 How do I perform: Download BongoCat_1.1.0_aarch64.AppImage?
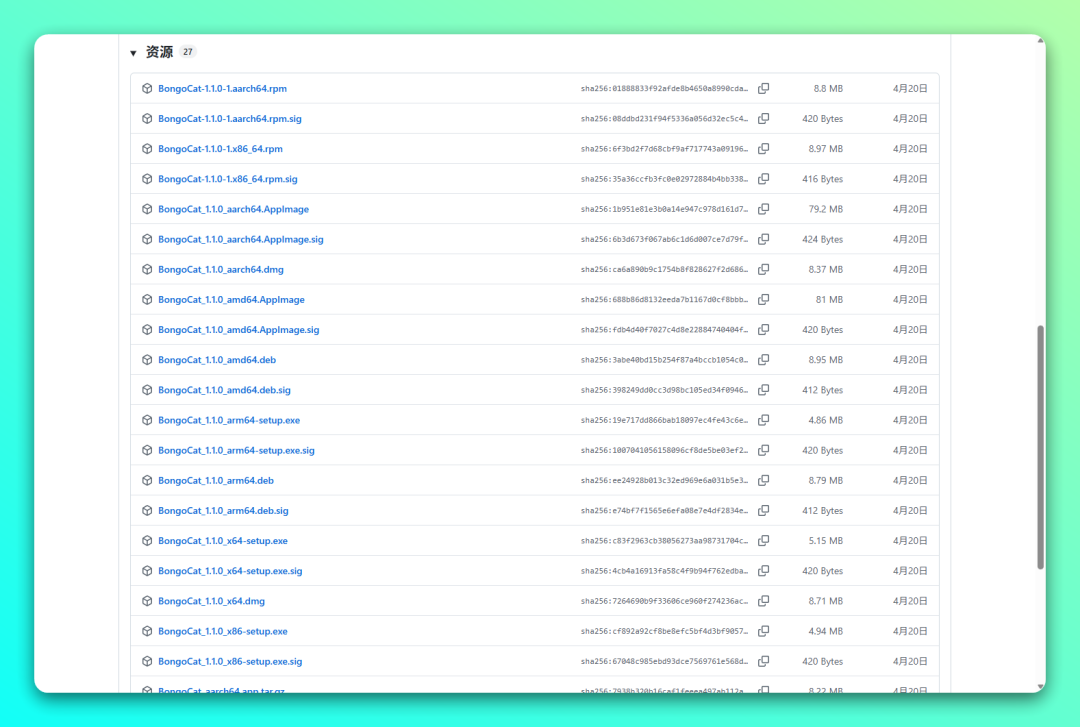click(233, 209)
